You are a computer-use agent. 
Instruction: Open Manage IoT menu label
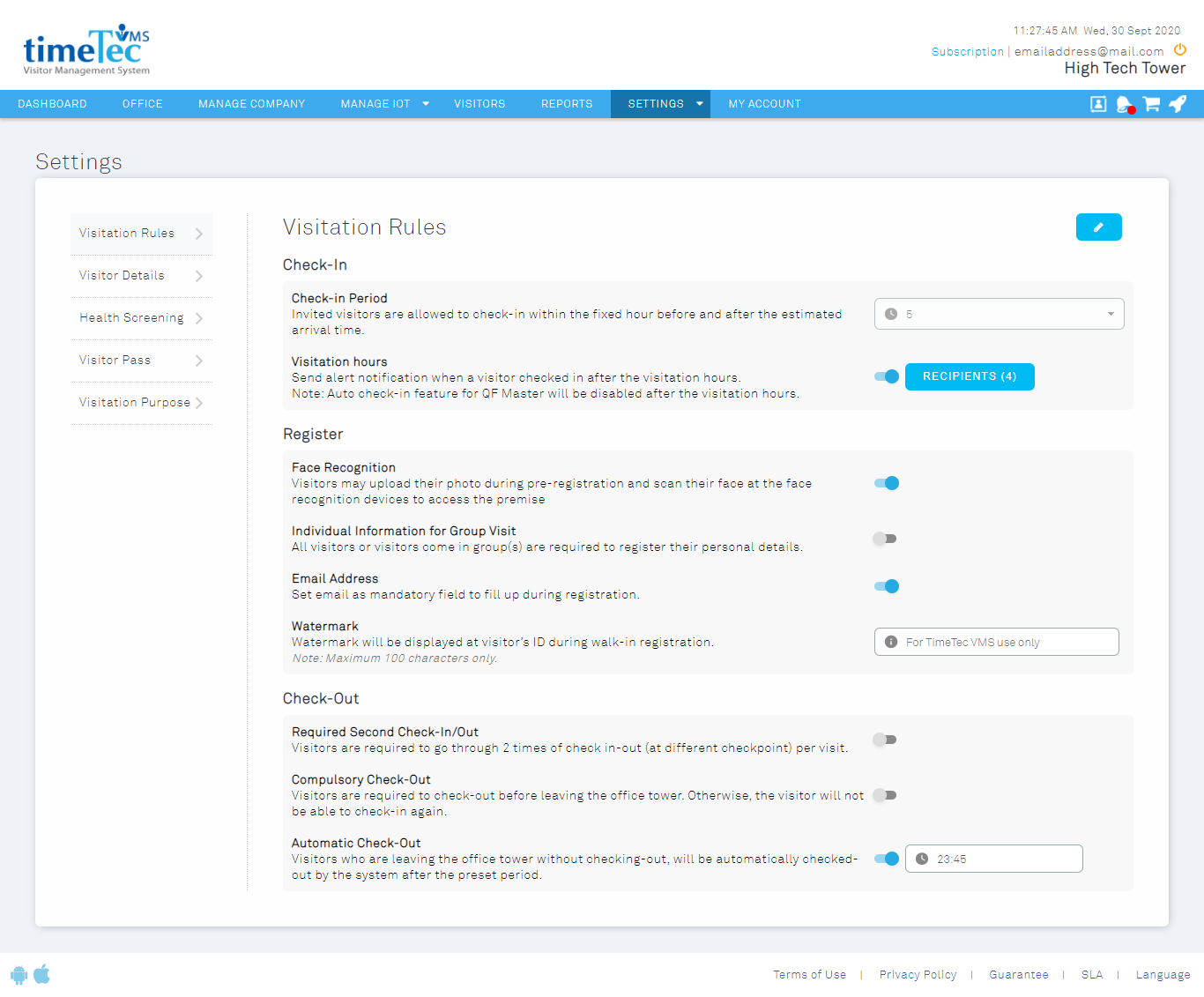[375, 104]
